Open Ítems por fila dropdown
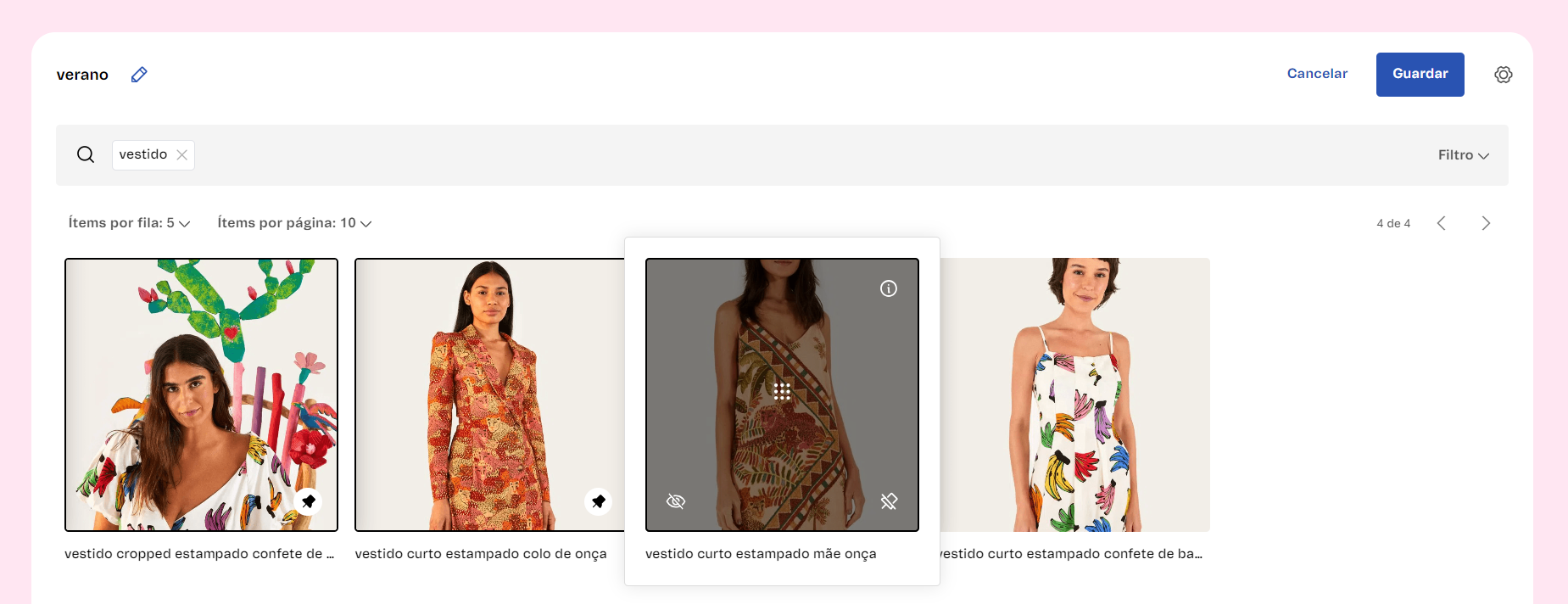The width and height of the screenshot is (1568, 604). pyautogui.click(x=129, y=223)
